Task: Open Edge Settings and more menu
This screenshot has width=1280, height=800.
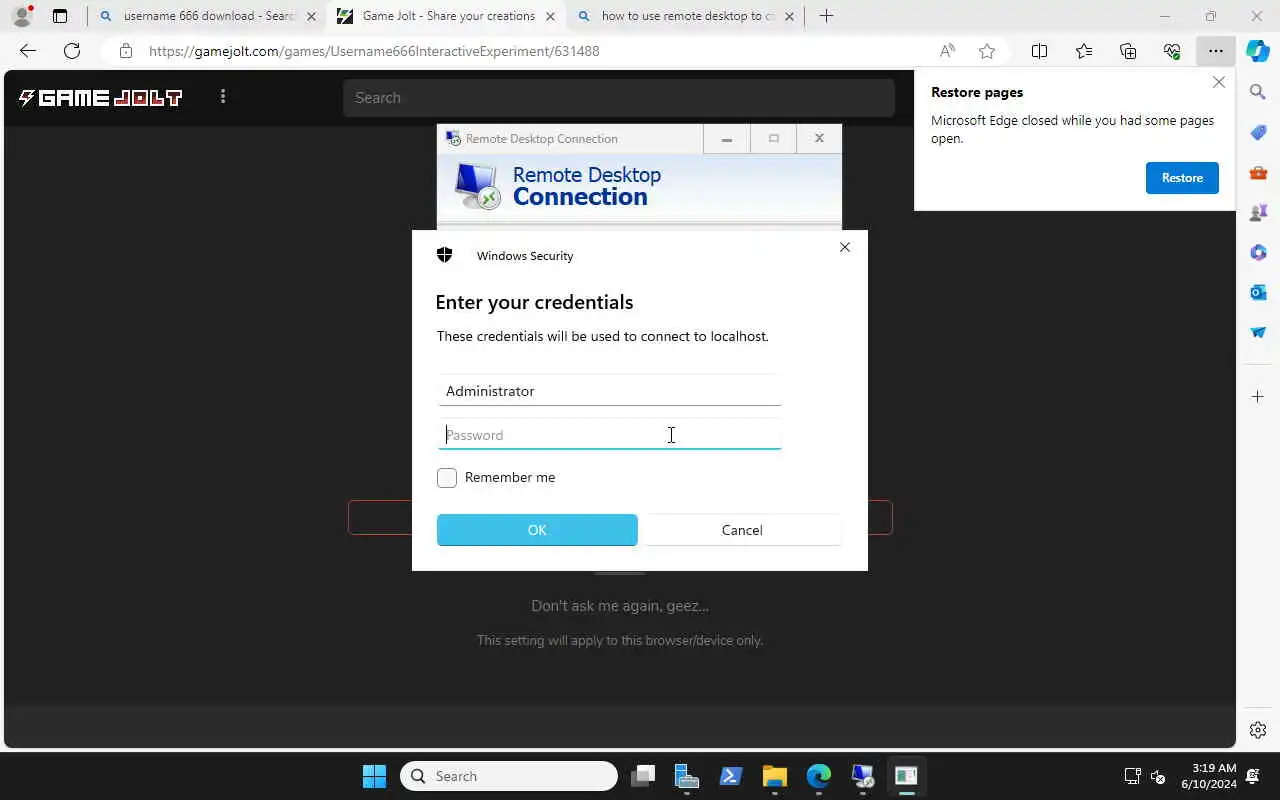Action: click(1216, 51)
